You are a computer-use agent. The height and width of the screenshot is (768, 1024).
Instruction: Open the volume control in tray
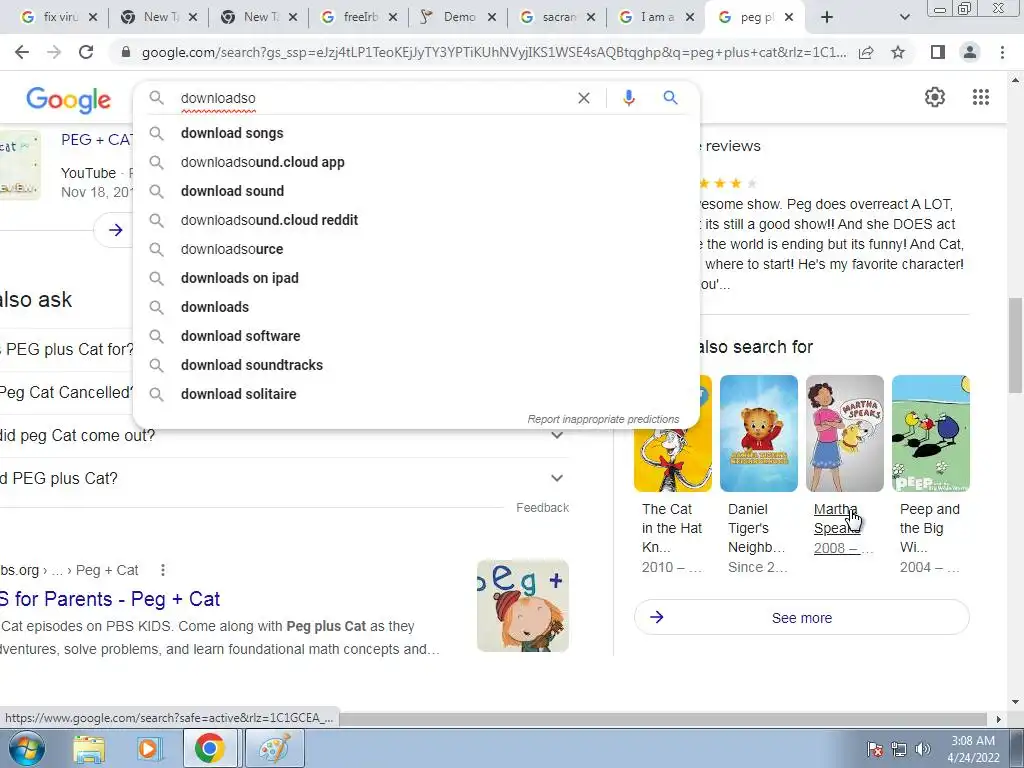pos(922,749)
